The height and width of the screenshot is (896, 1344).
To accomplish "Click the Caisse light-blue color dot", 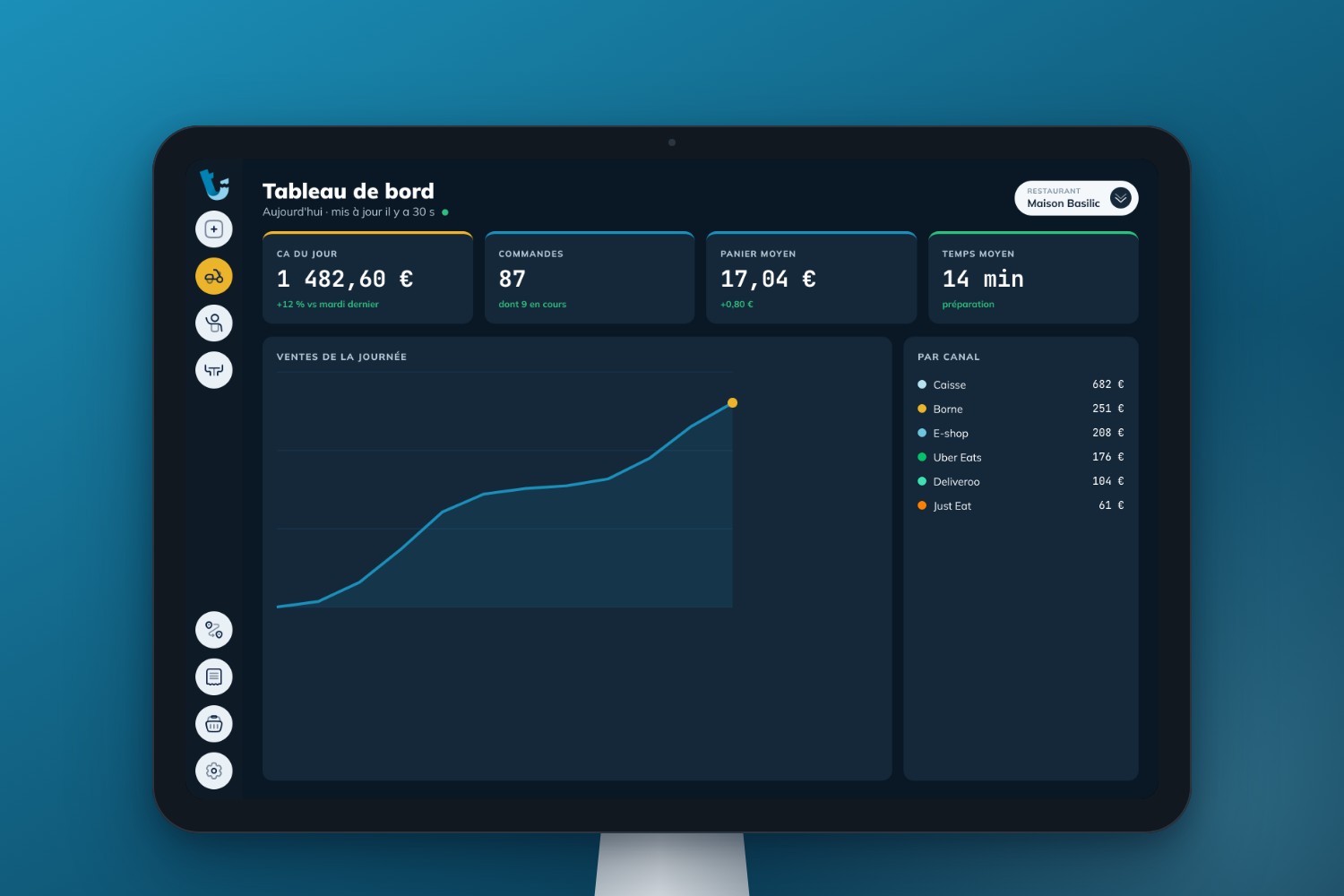I will coord(922,384).
